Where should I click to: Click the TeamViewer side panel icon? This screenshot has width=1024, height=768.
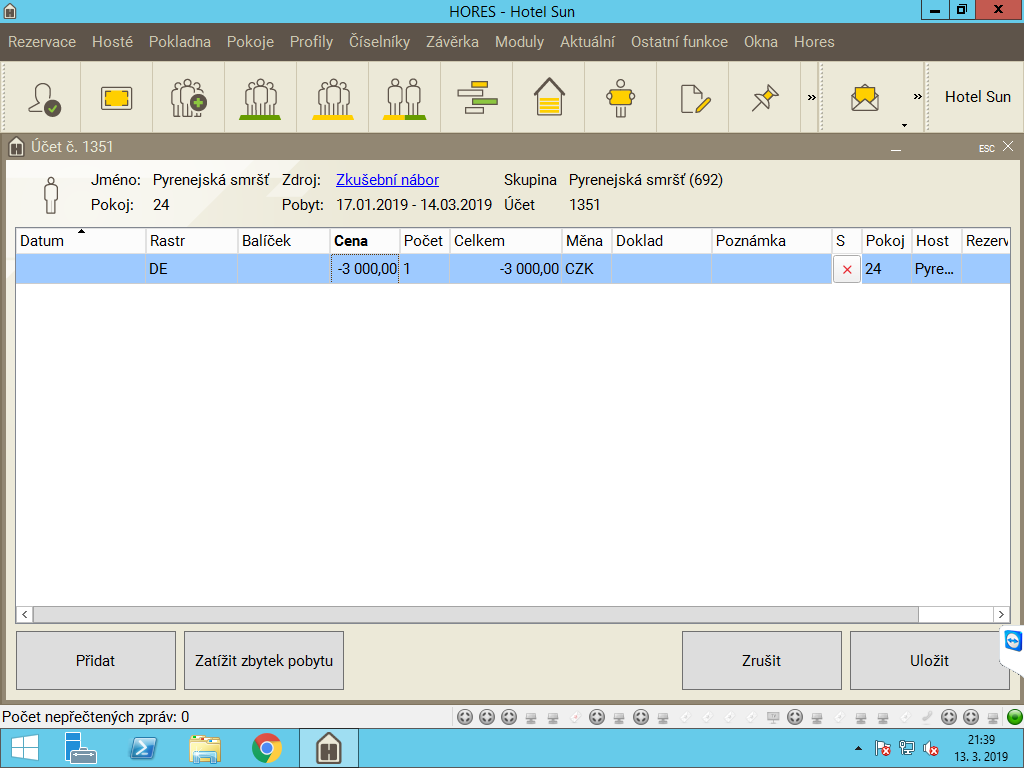(1012, 641)
